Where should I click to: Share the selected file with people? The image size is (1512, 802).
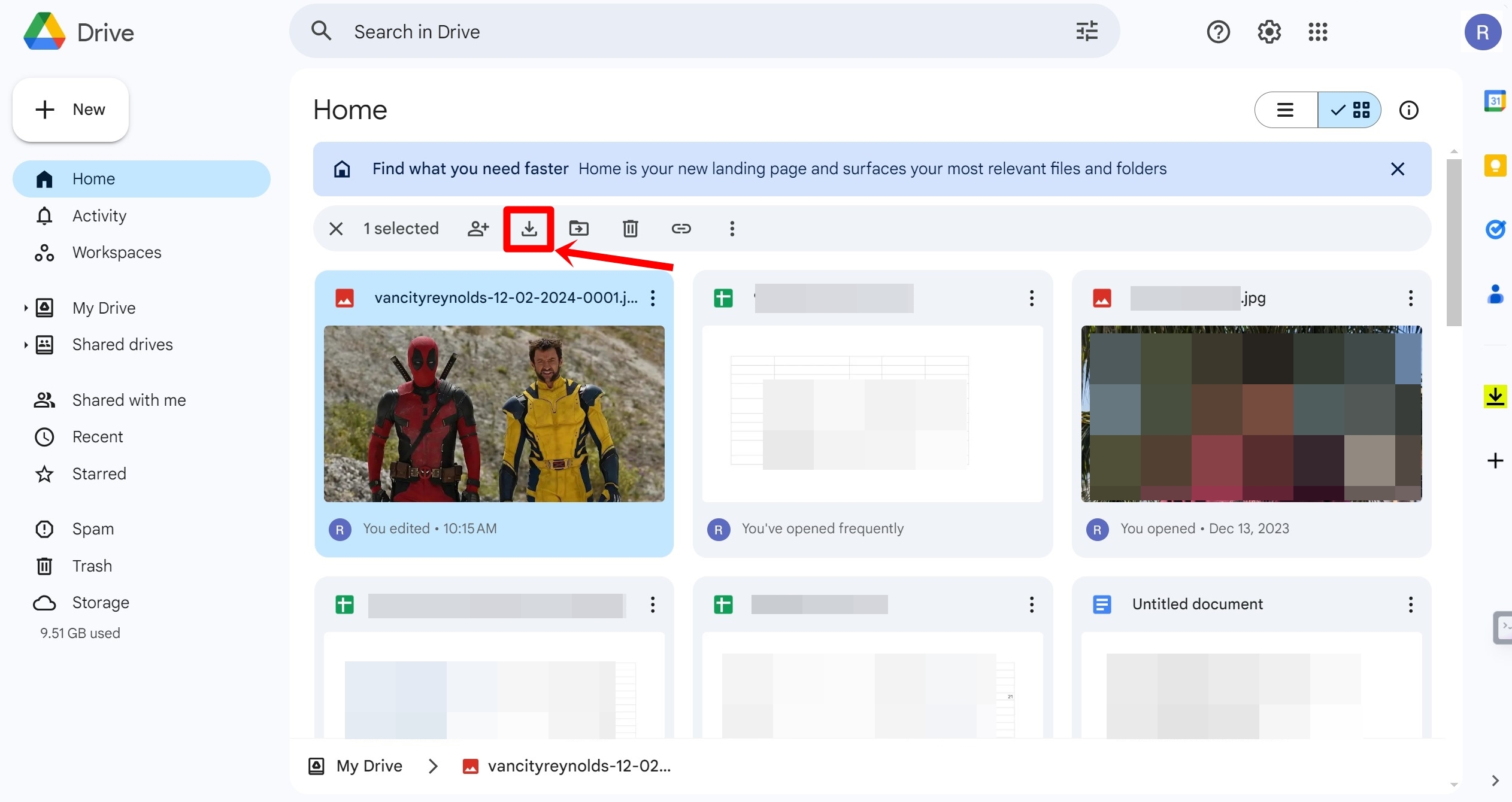click(478, 229)
